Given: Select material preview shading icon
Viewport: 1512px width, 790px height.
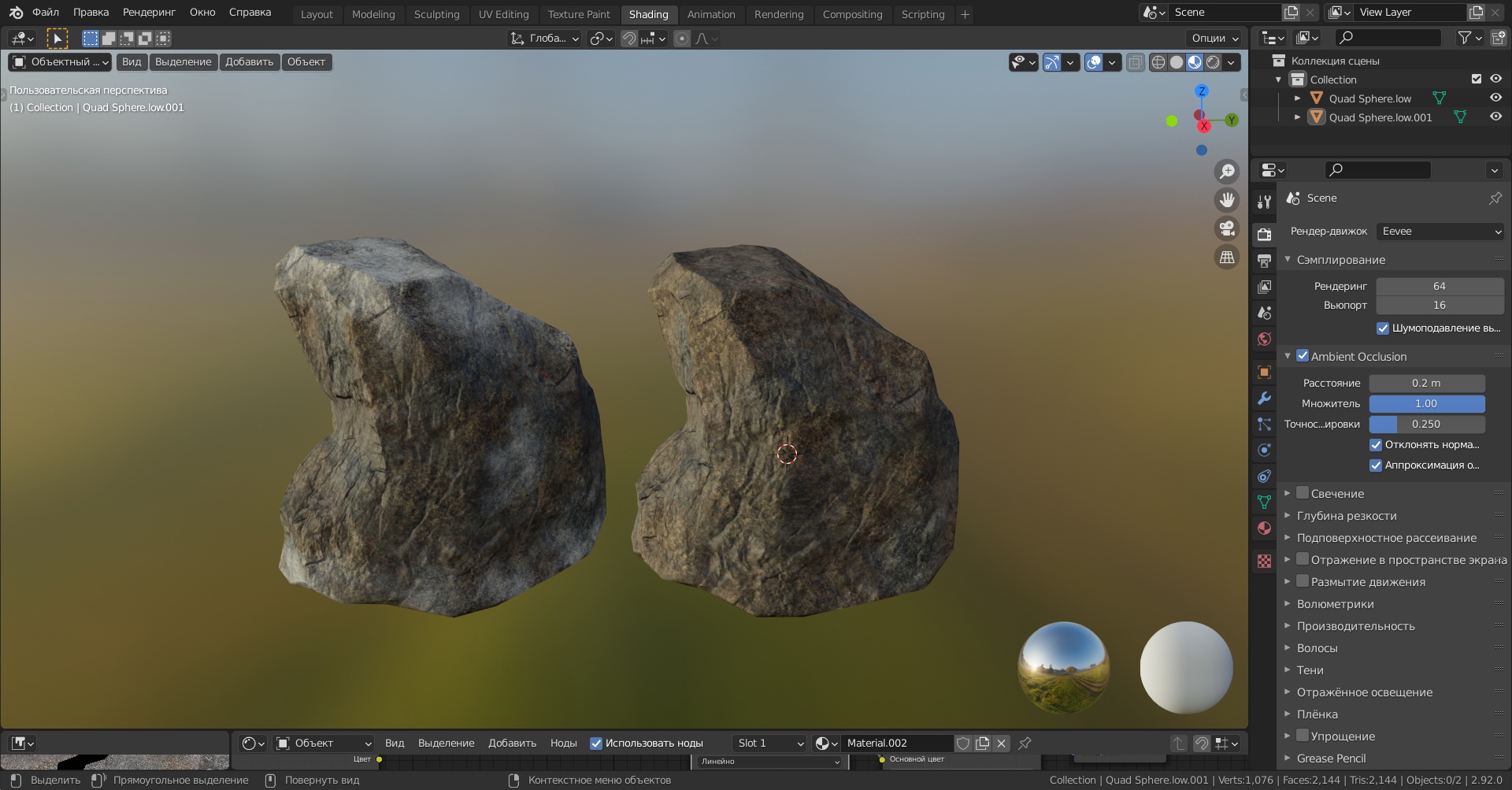Looking at the screenshot, I should (x=1195, y=62).
